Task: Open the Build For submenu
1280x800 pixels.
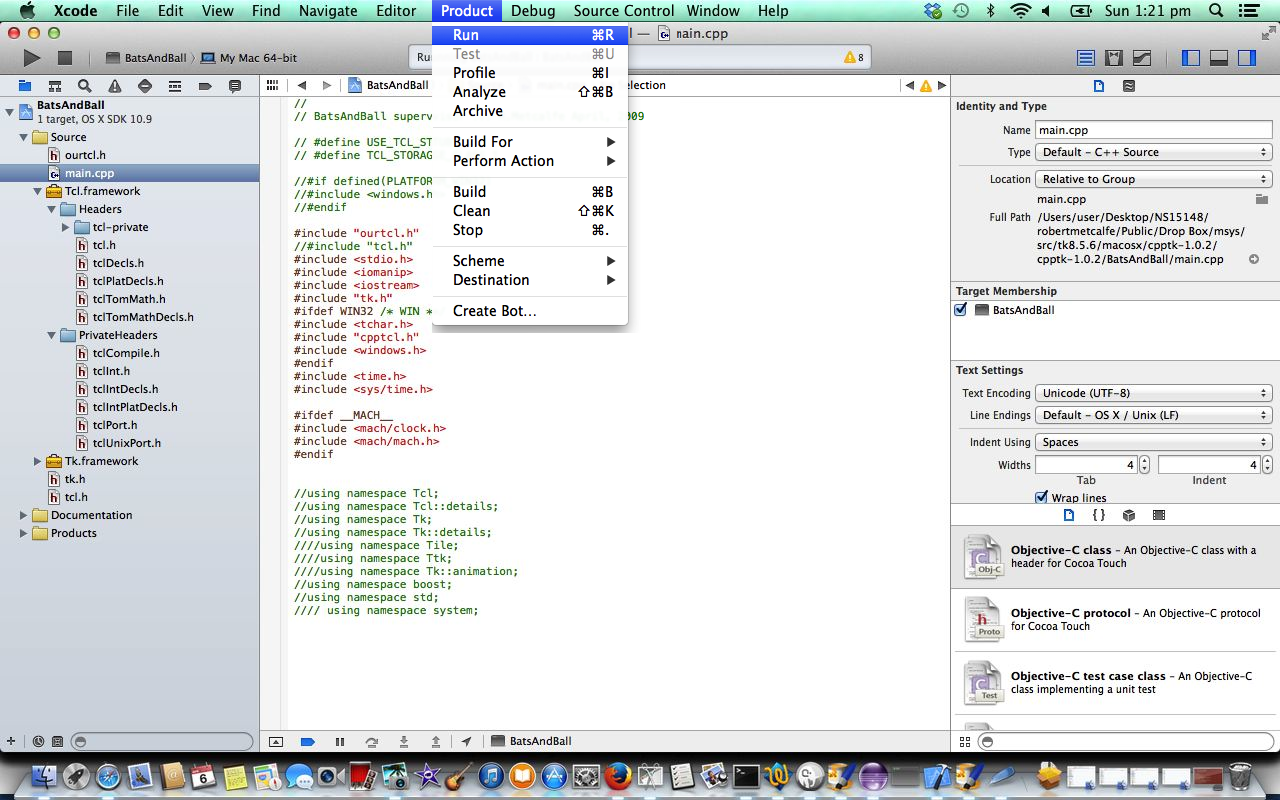Action: tap(530, 142)
